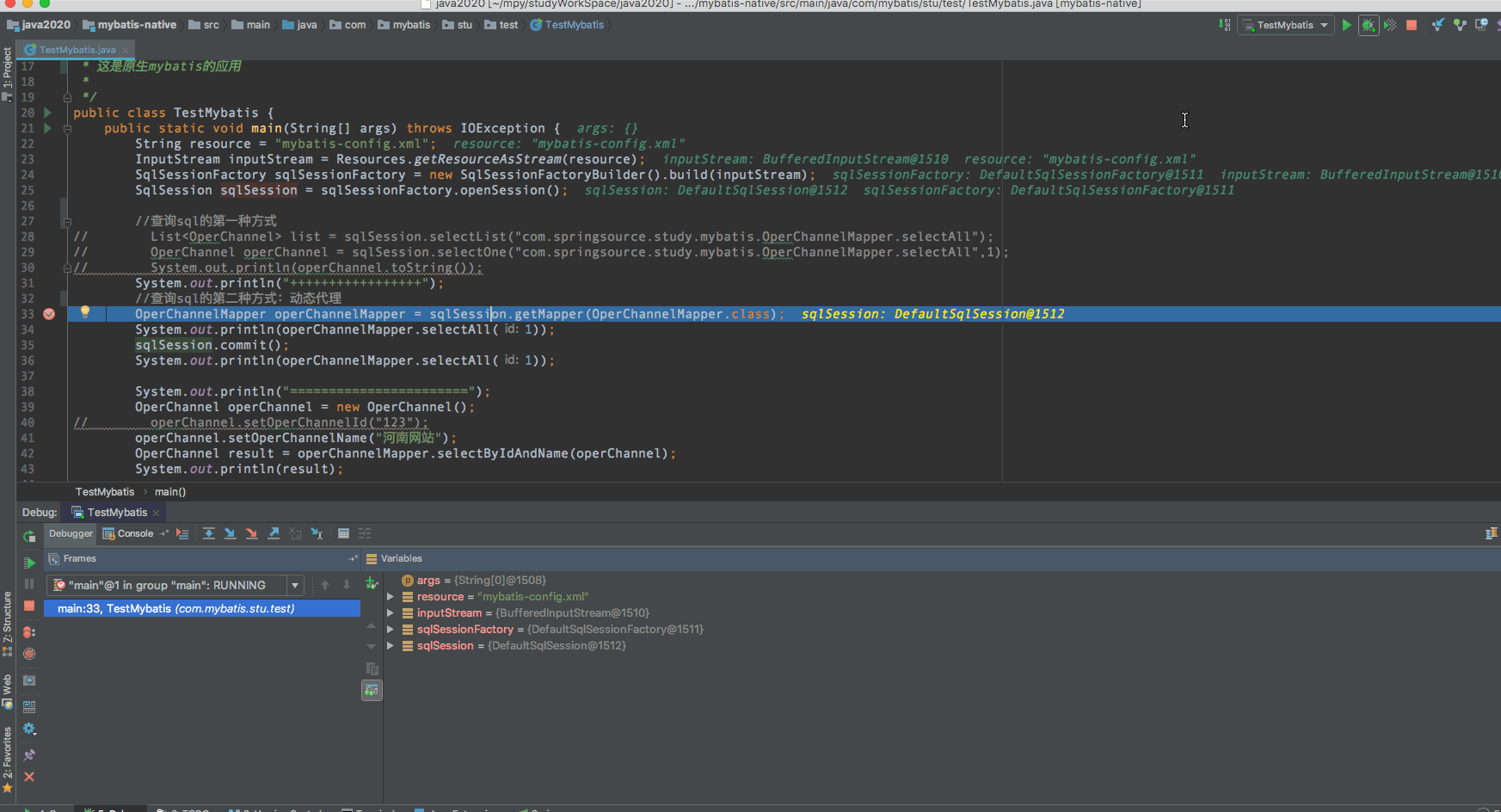This screenshot has height=812, width=1501.
Task: Click Pause Program icon in Debug sidebar
Action: point(29,584)
